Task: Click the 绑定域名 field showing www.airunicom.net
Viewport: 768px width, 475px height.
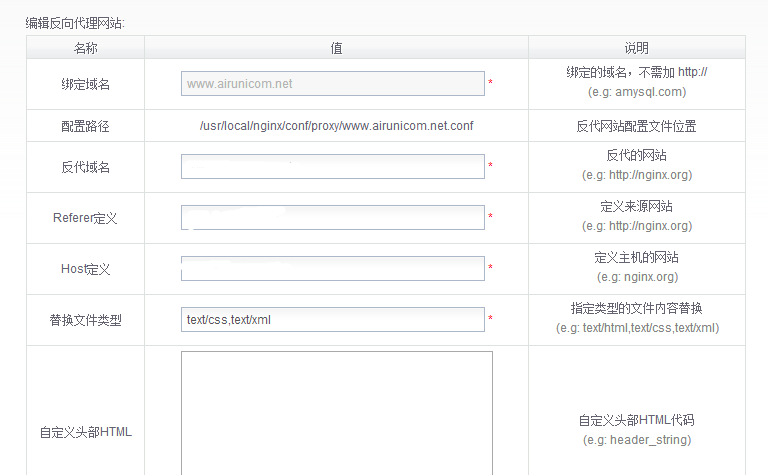Action: click(332, 84)
